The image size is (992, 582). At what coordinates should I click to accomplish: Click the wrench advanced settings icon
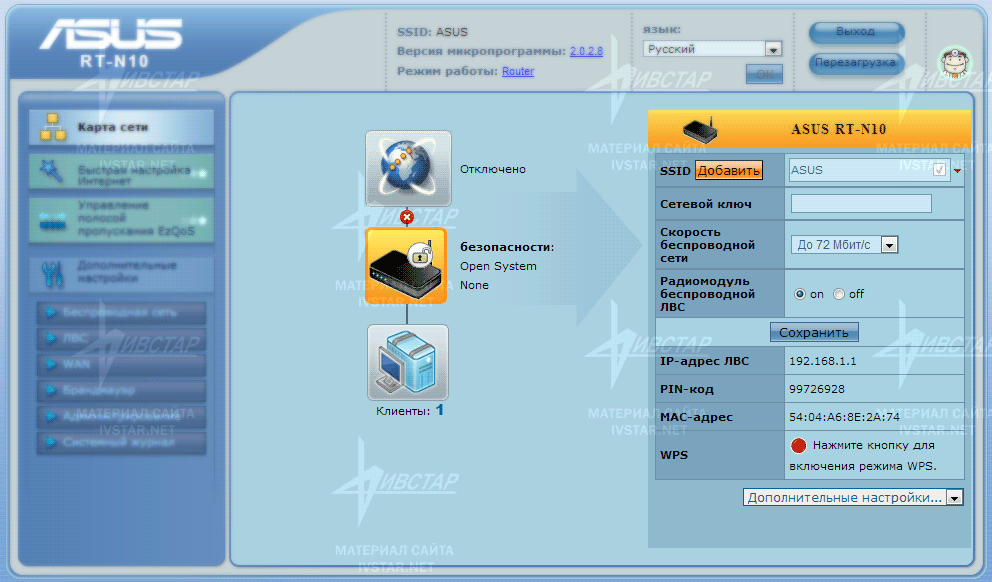pos(53,273)
